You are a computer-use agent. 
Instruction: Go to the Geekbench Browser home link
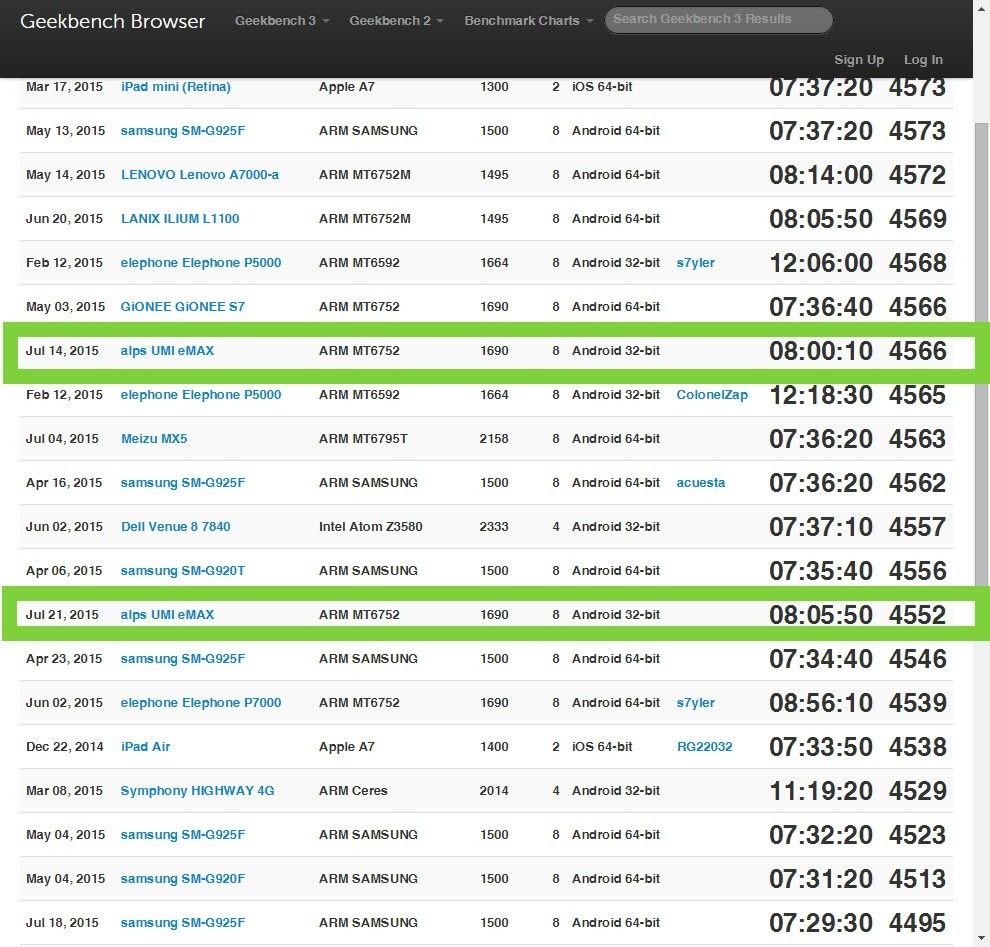(x=112, y=21)
